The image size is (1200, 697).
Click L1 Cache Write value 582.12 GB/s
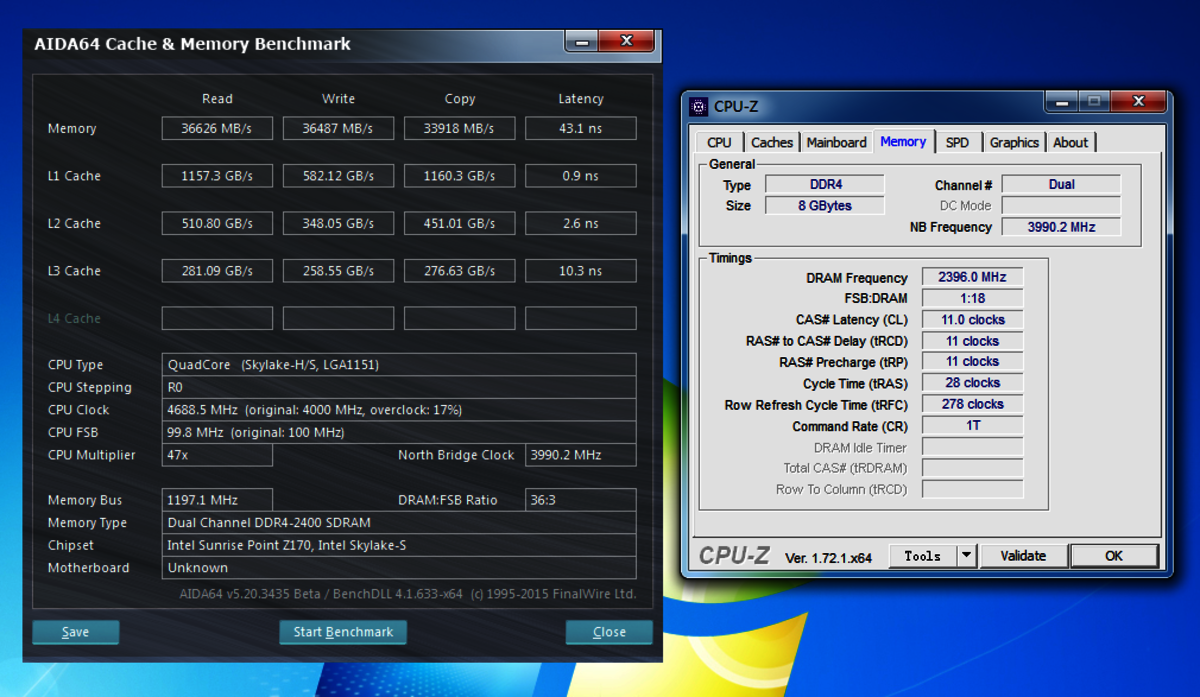(338, 176)
